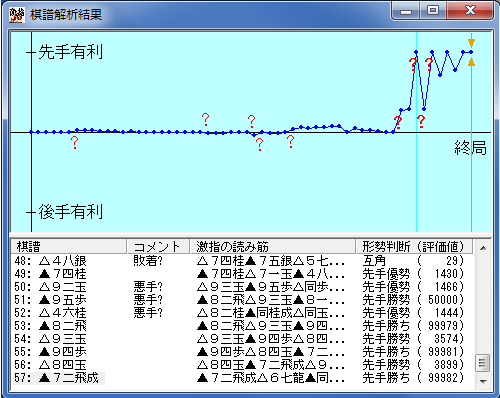
Task: Click the 棋譜 column header
Action: coord(69,247)
